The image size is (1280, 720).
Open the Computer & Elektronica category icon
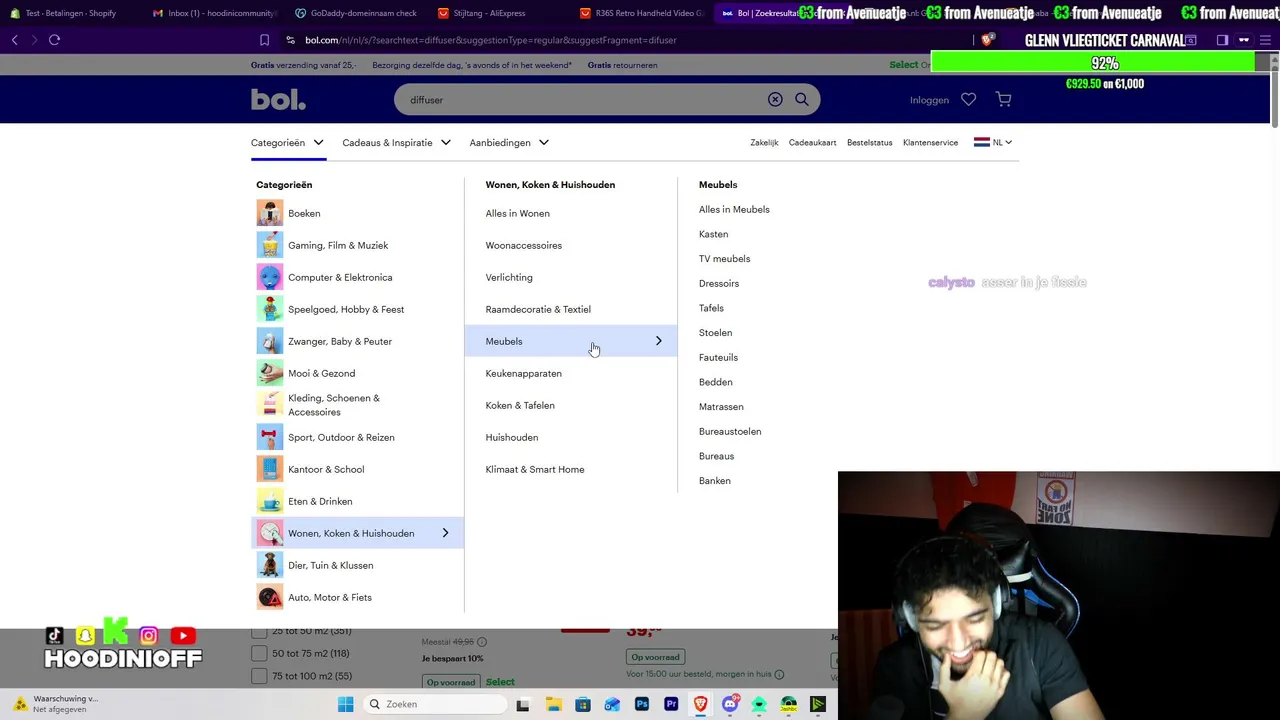[x=270, y=277]
